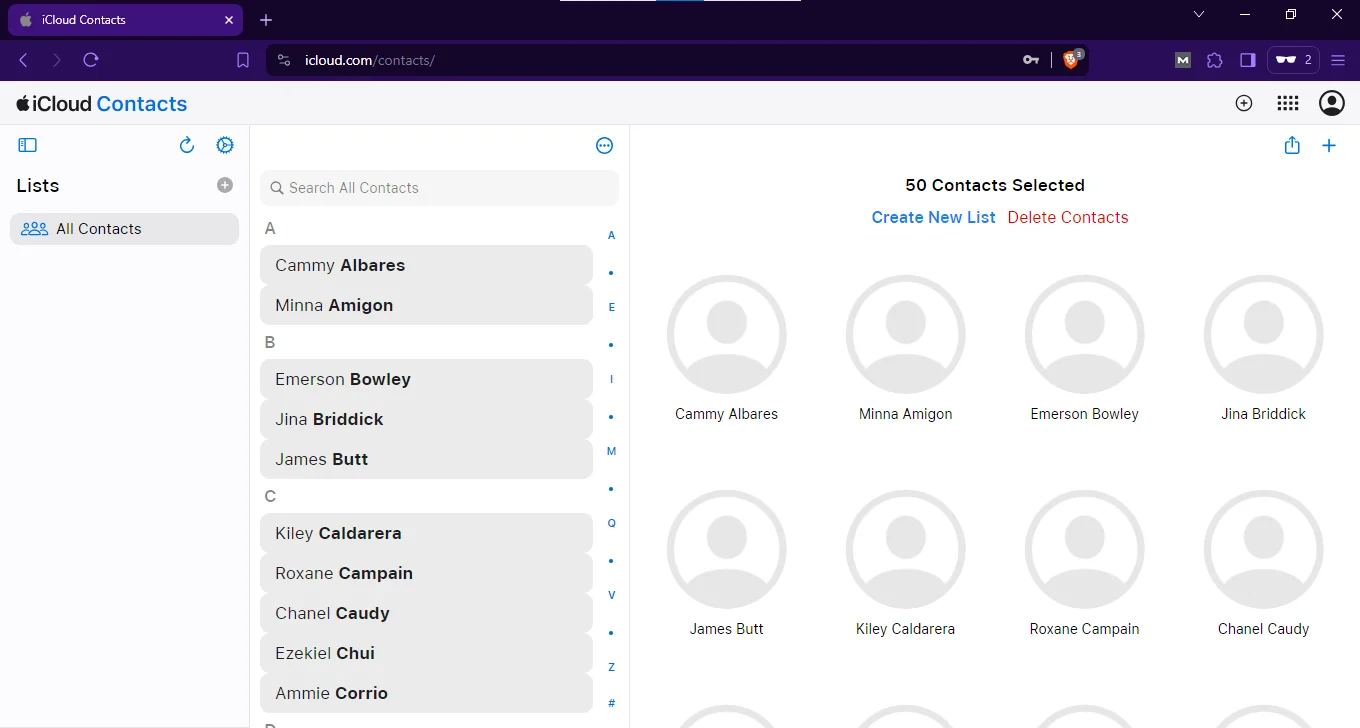This screenshot has height=728, width=1360.
Task: Select Ezekiel Chui in contact list
Action: pos(426,653)
